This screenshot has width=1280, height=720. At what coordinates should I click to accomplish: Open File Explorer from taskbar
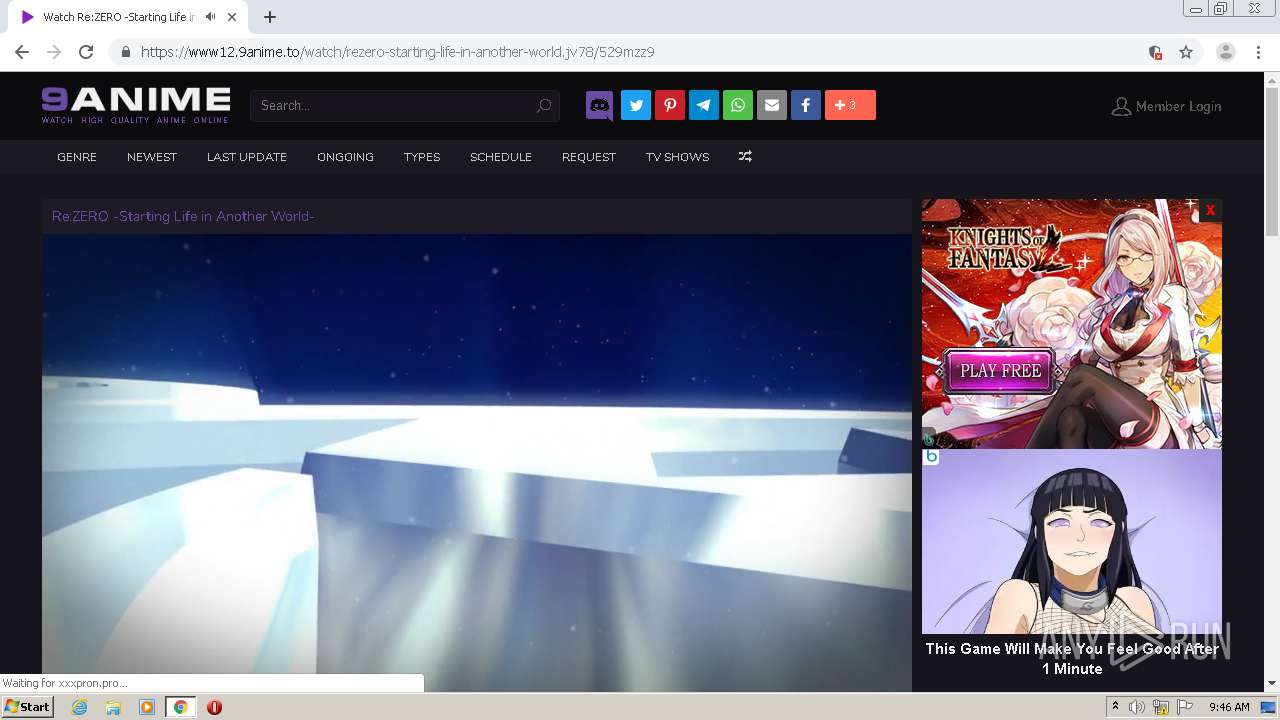pyautogui.click(x=113, y=707)
